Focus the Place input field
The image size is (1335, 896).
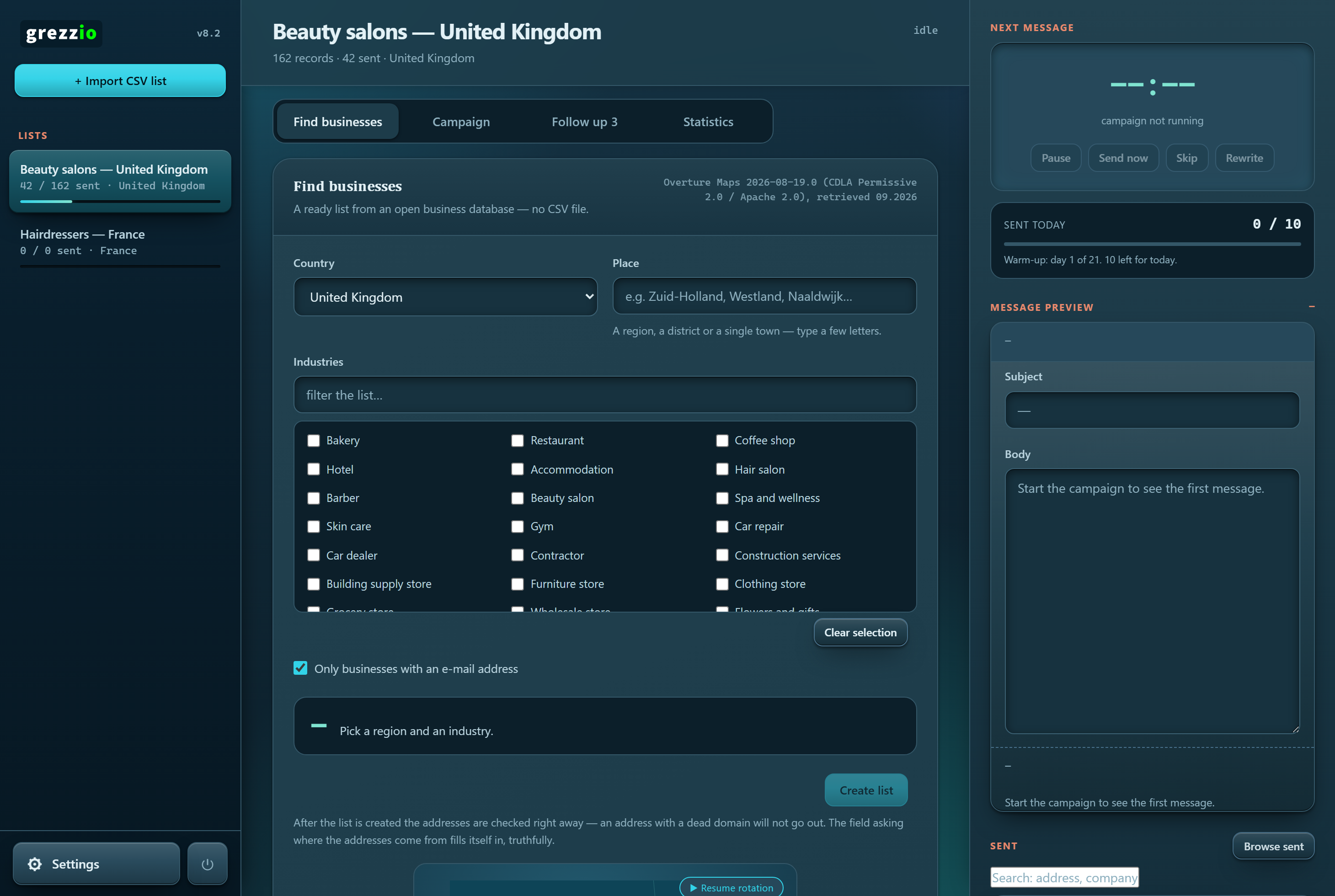click(764, 296)
